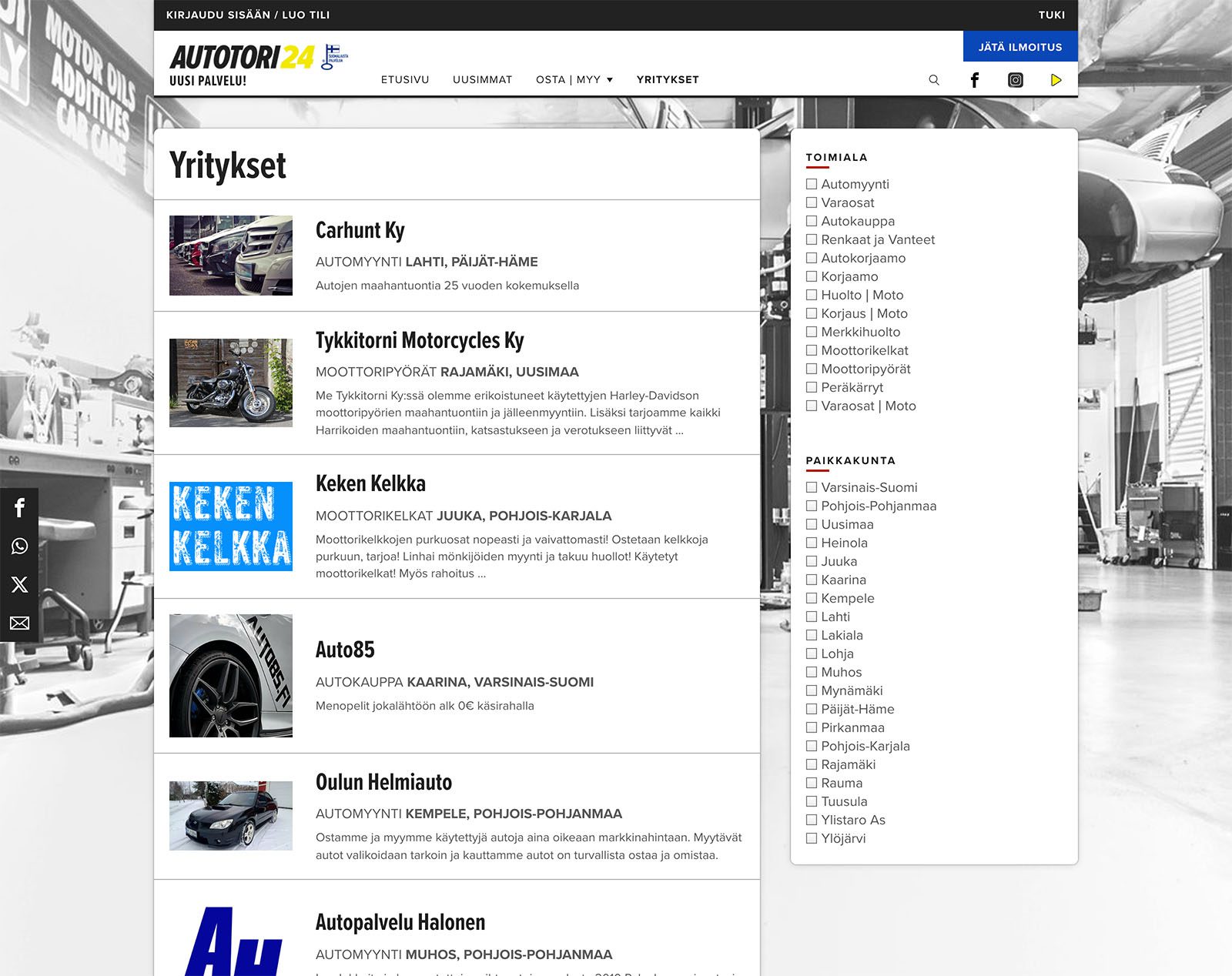Open TUKI in the top bar
This screenshot has height=976, width=1232.
click(x=1052, y=15)
